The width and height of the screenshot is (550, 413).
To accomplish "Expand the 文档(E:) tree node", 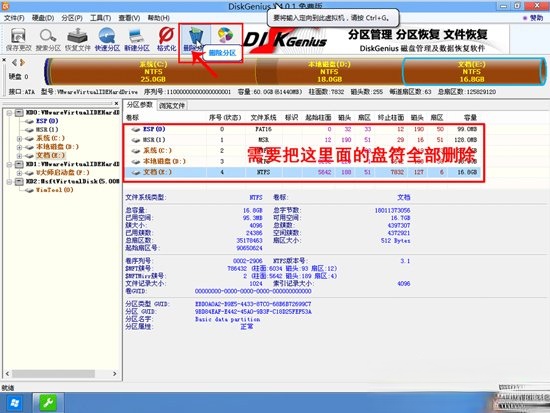I will pyautogui.click(x=19, y=155).
